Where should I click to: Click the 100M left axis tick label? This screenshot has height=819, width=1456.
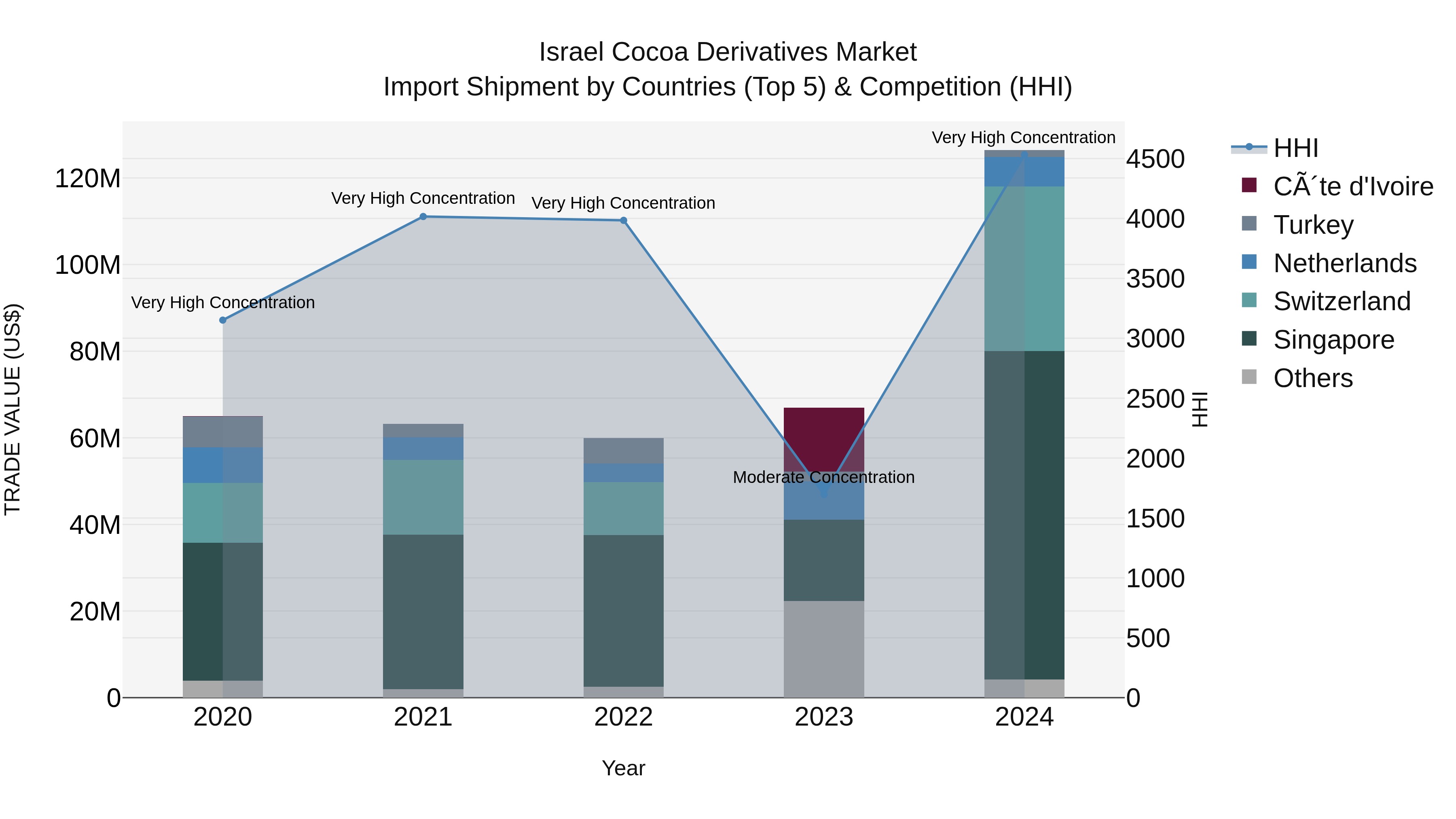[x=88, y=265]
